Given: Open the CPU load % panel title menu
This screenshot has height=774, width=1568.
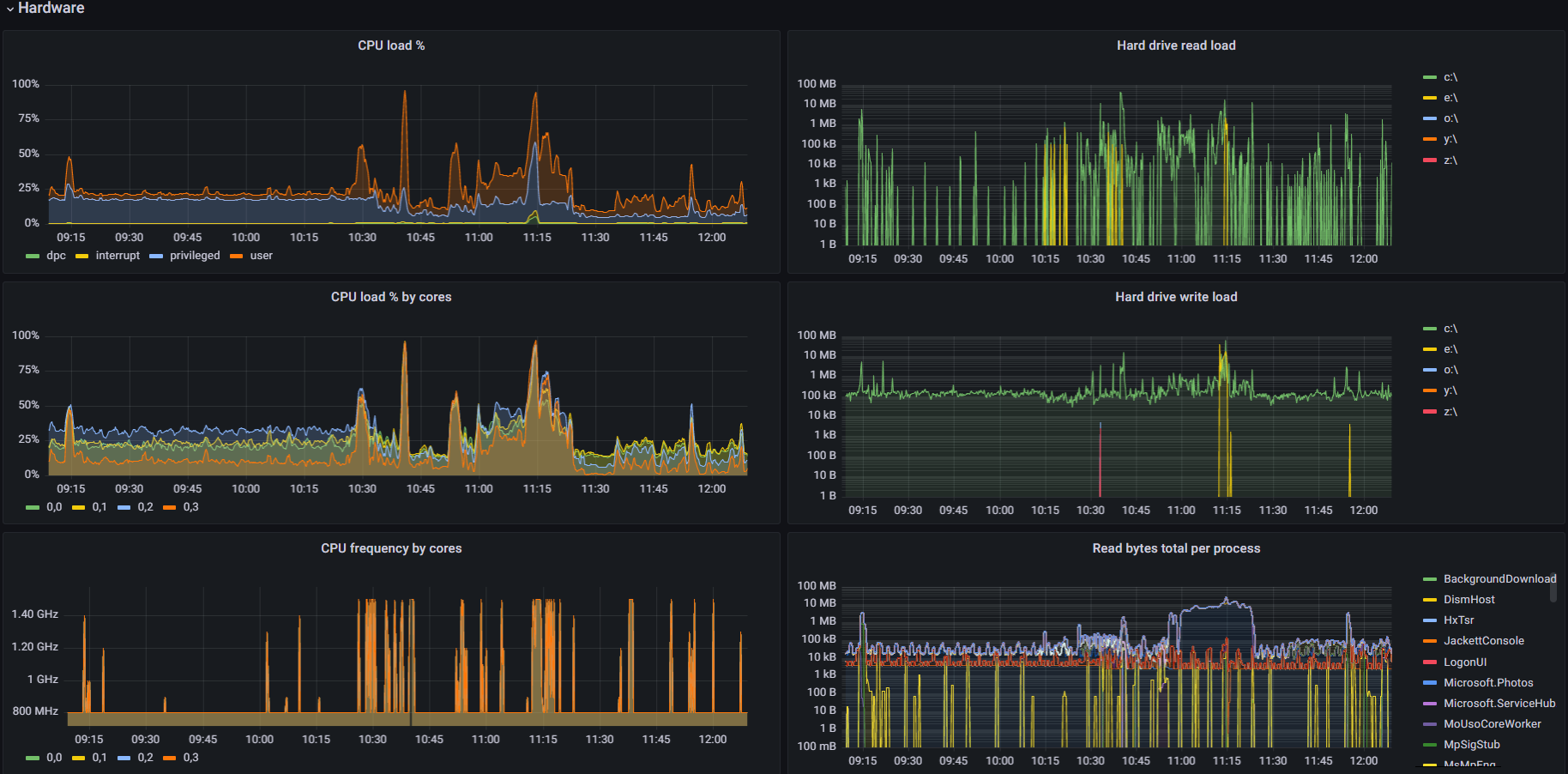Looking at the screenshot, I should tap(391, 45).
